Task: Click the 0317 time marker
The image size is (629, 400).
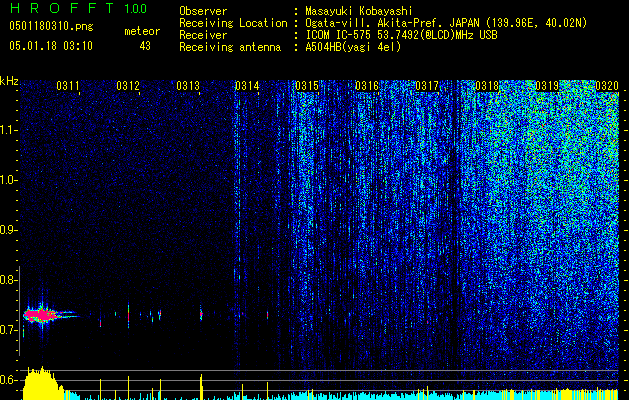Action: tap(427, 85)
